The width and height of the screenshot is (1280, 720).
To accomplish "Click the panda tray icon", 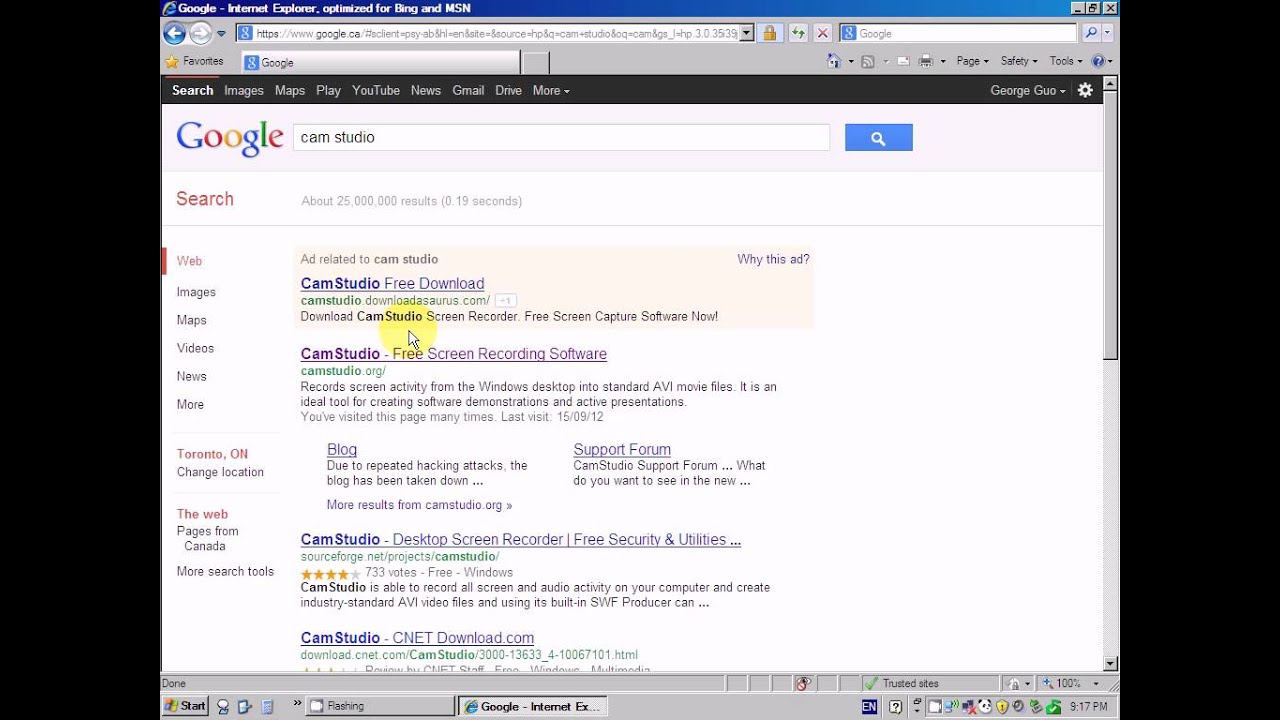I will (986, 707).
